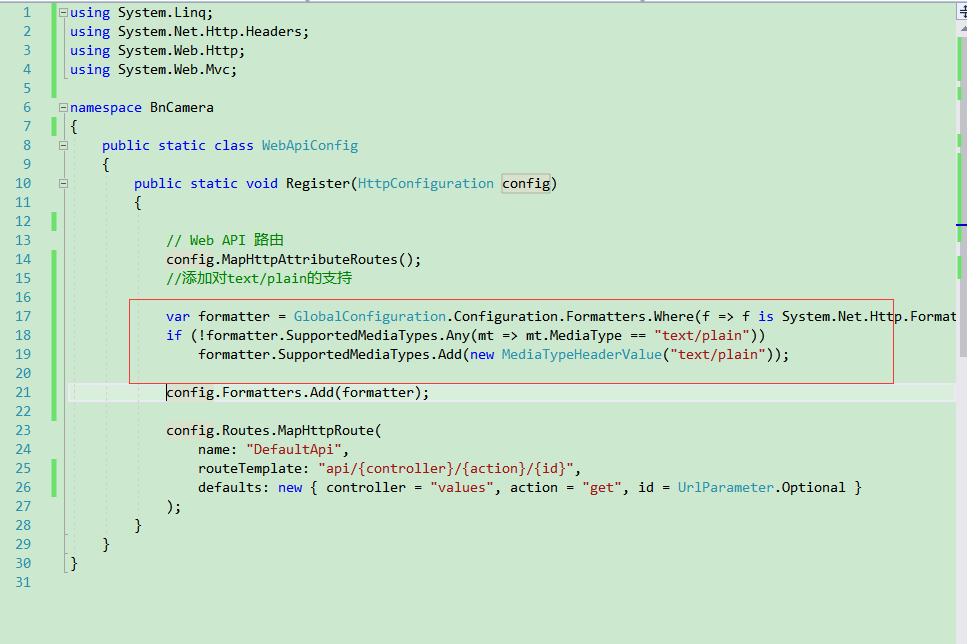Click the if keyword on line 18

pyautogui.click(x=174, y=336)
